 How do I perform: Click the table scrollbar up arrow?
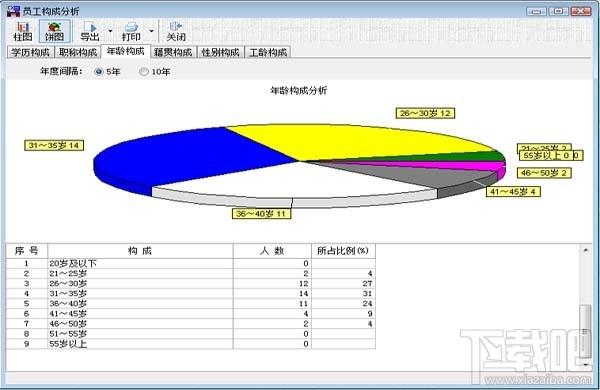tap(586, 250)
